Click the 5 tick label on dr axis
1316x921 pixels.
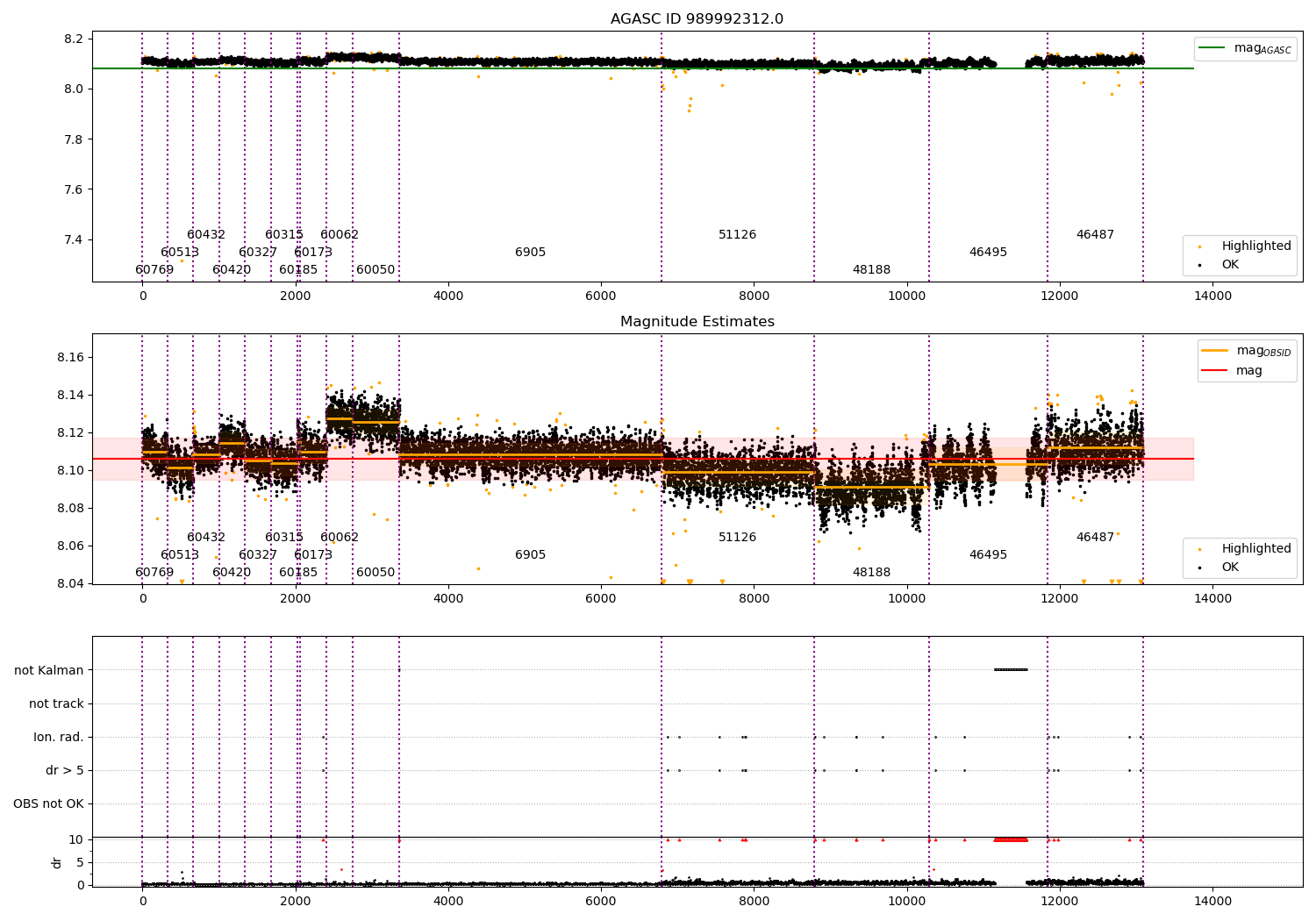tap(80, 862)
